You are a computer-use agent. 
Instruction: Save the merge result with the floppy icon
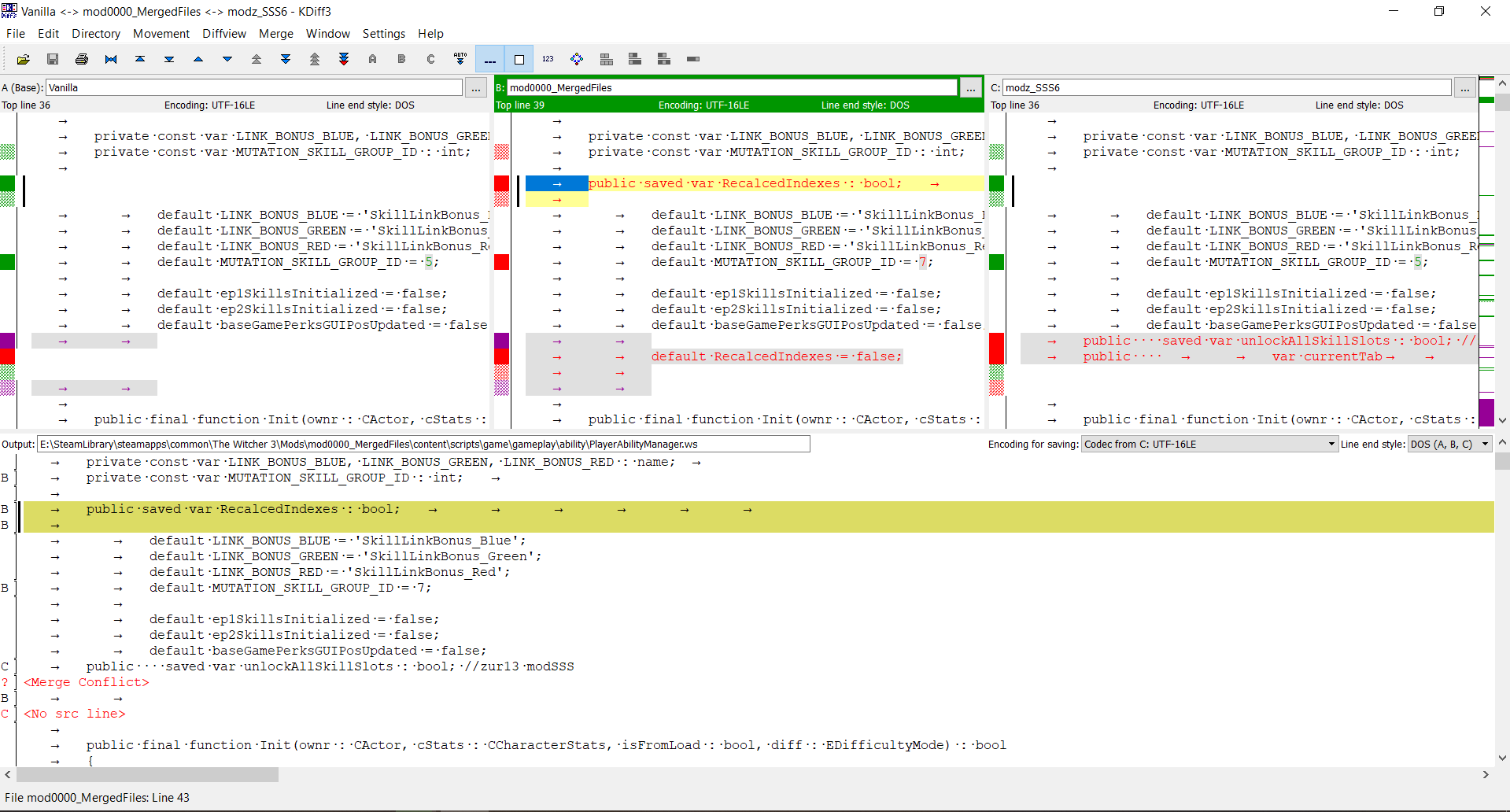[53, 59]
